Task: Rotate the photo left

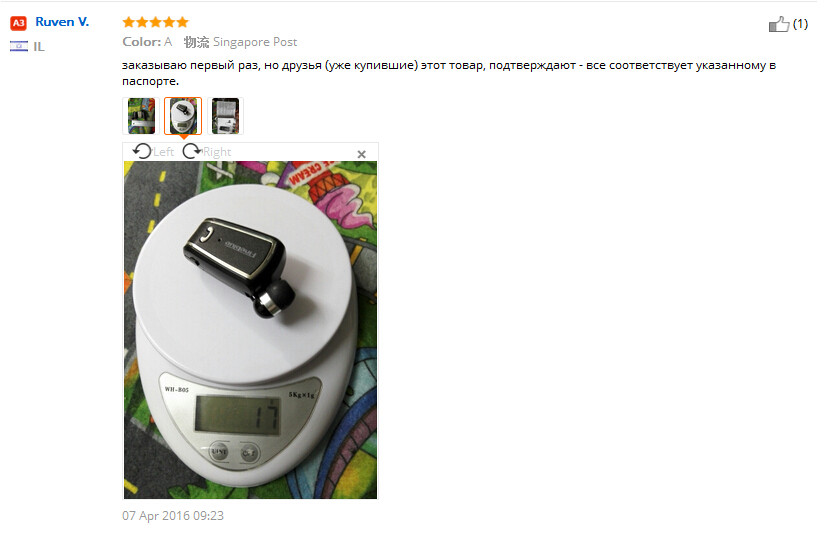Action: tap(144, 154)
